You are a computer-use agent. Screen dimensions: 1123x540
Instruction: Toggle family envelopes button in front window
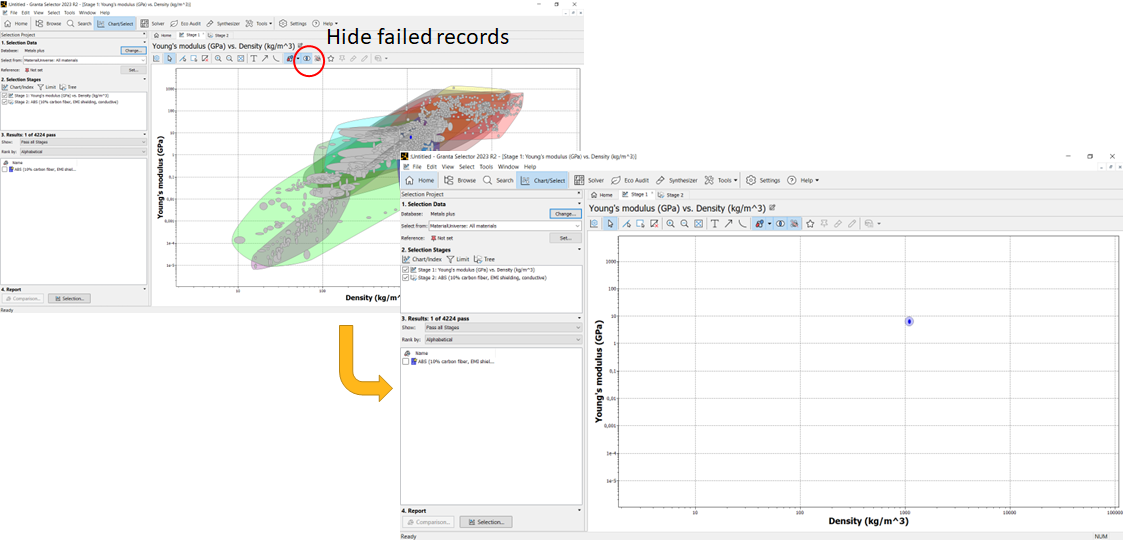point(759,223)
